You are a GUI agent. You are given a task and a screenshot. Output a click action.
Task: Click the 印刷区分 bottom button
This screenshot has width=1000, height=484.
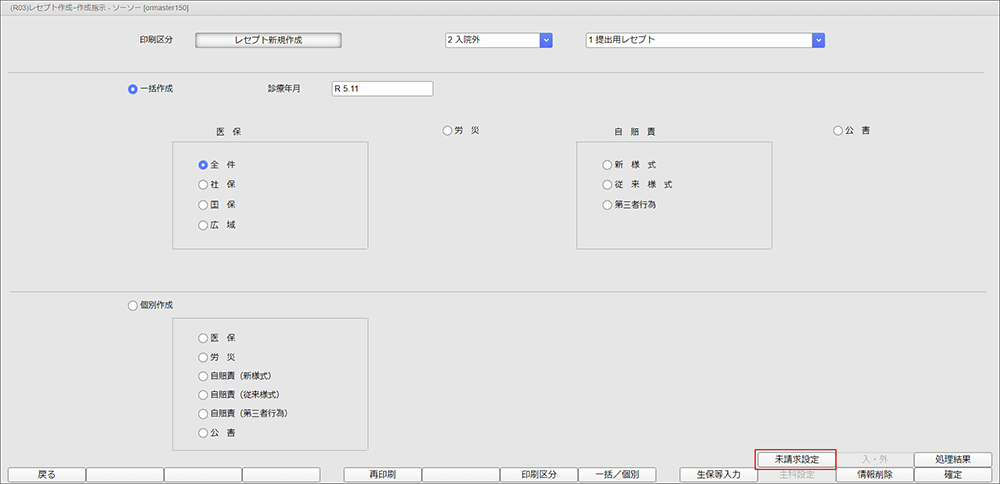(539, 475)
